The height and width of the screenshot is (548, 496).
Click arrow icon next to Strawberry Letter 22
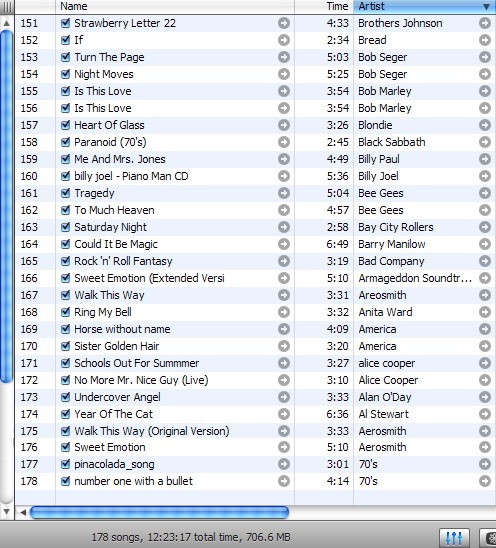pyautogui.click(x=284, y=23)
